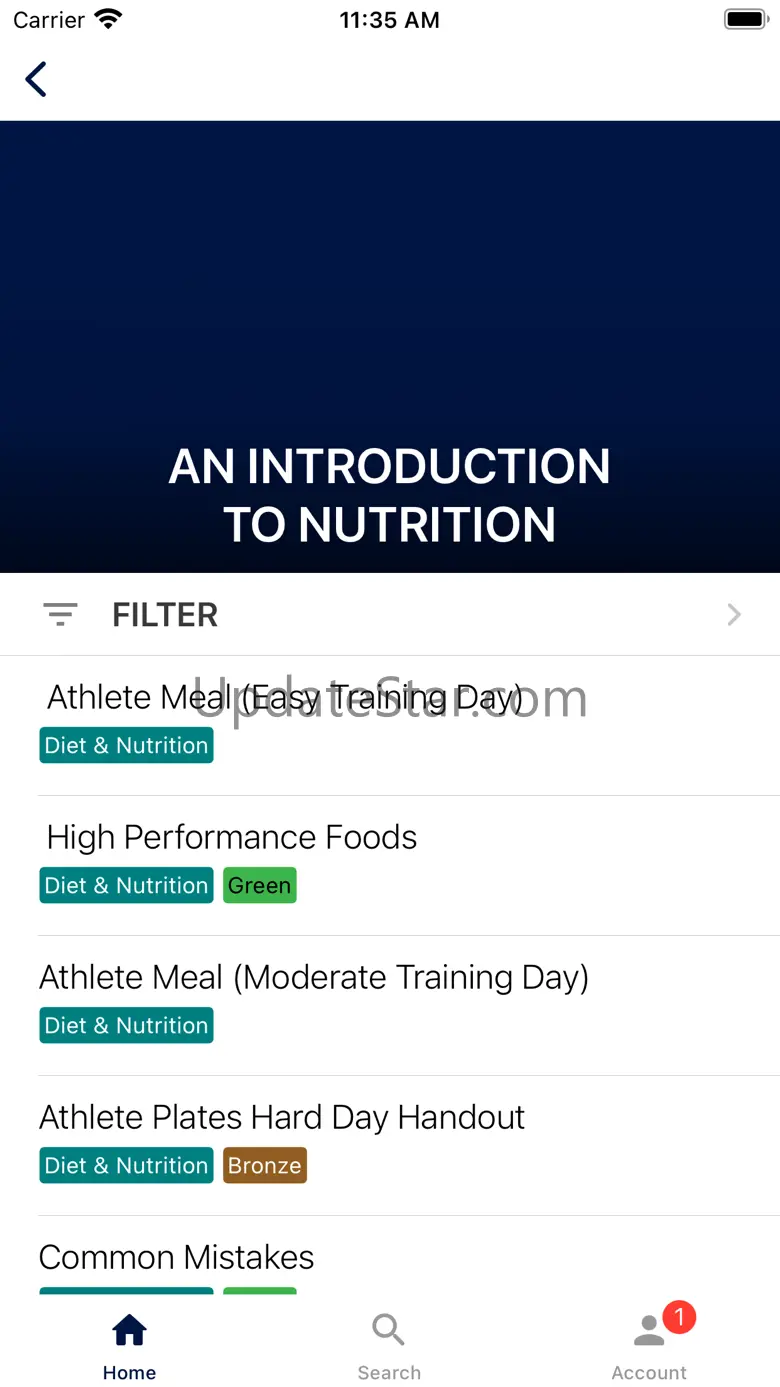
Task: Expand the filter chevron arrow
Action: click(x=734, y=615)
